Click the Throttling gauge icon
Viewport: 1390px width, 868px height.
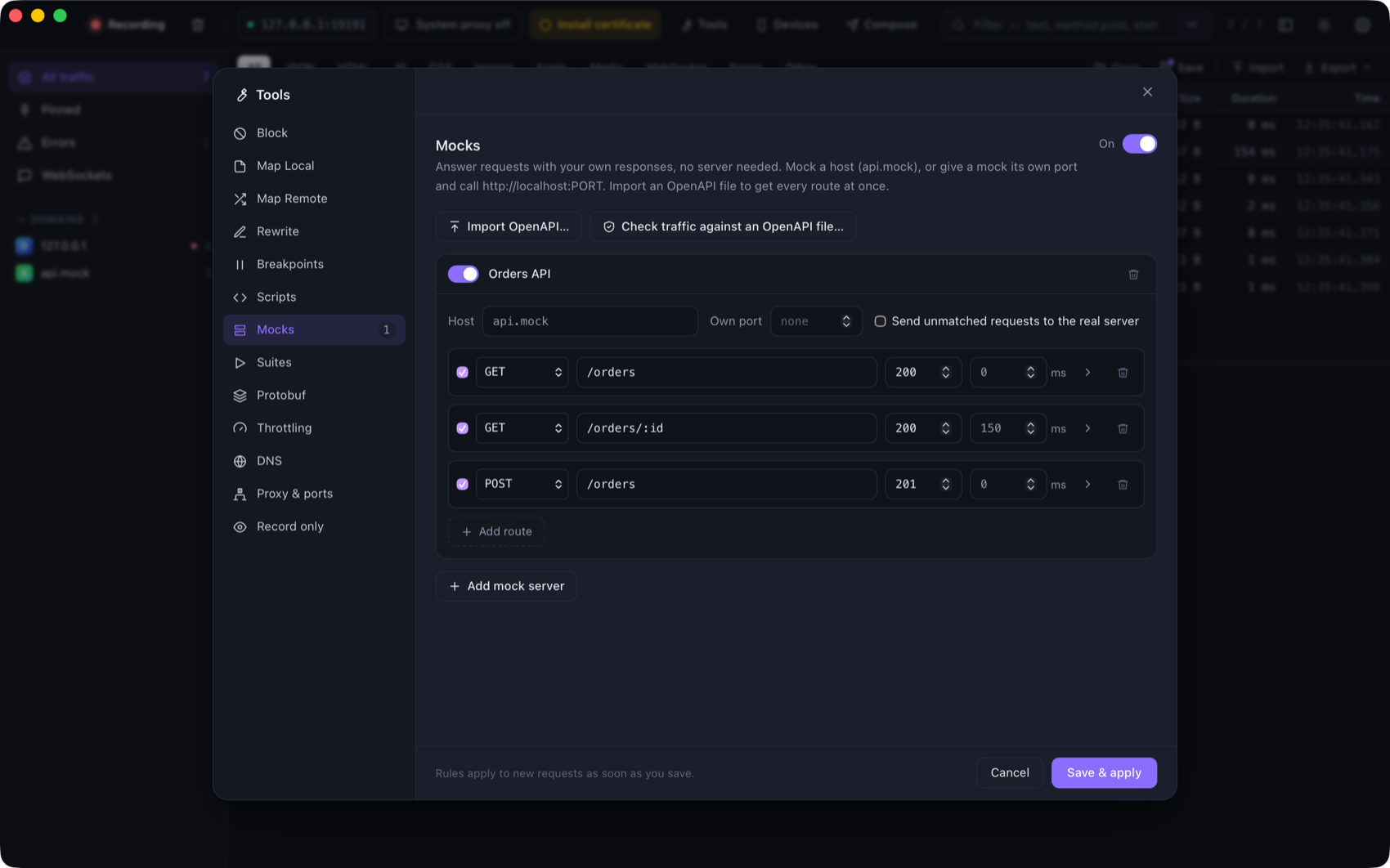[x=240, y=428]
